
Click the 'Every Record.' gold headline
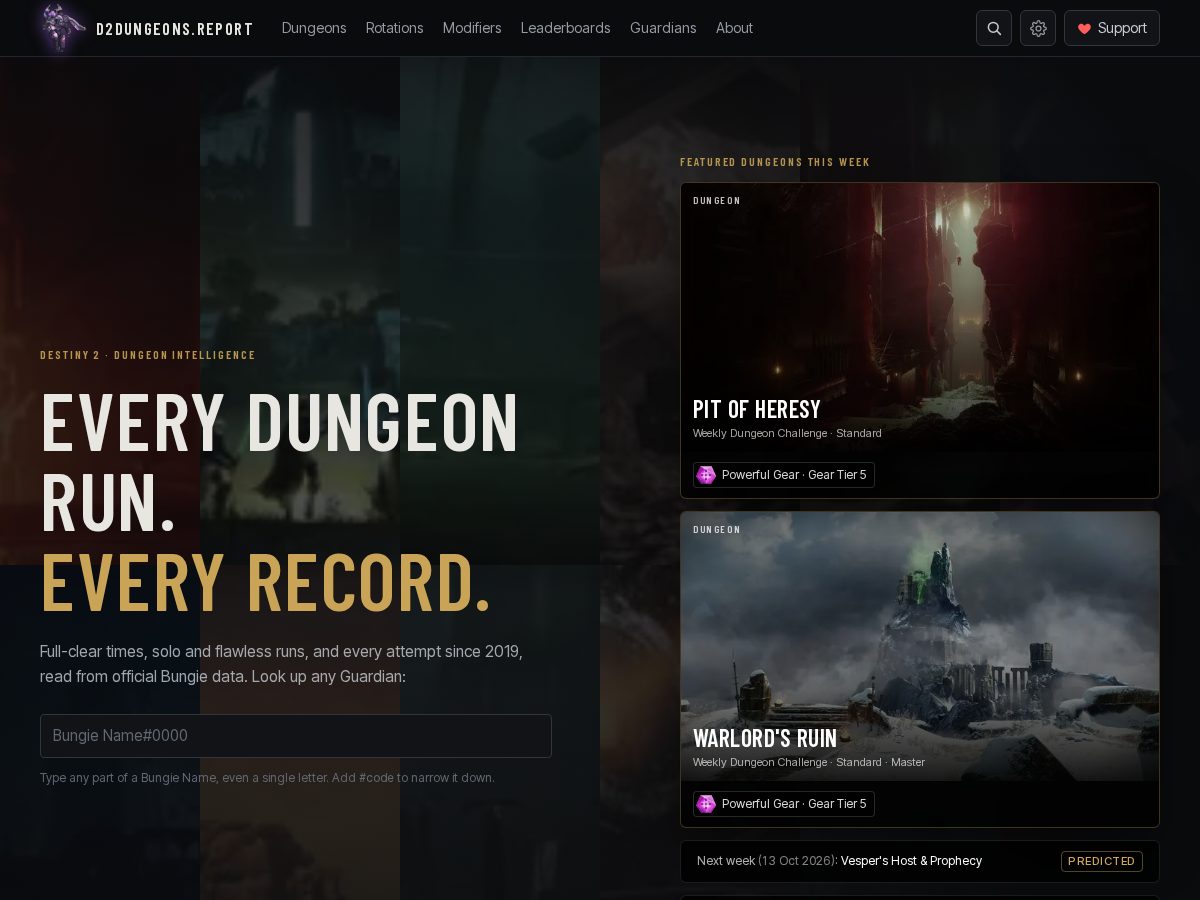(266, 582)
